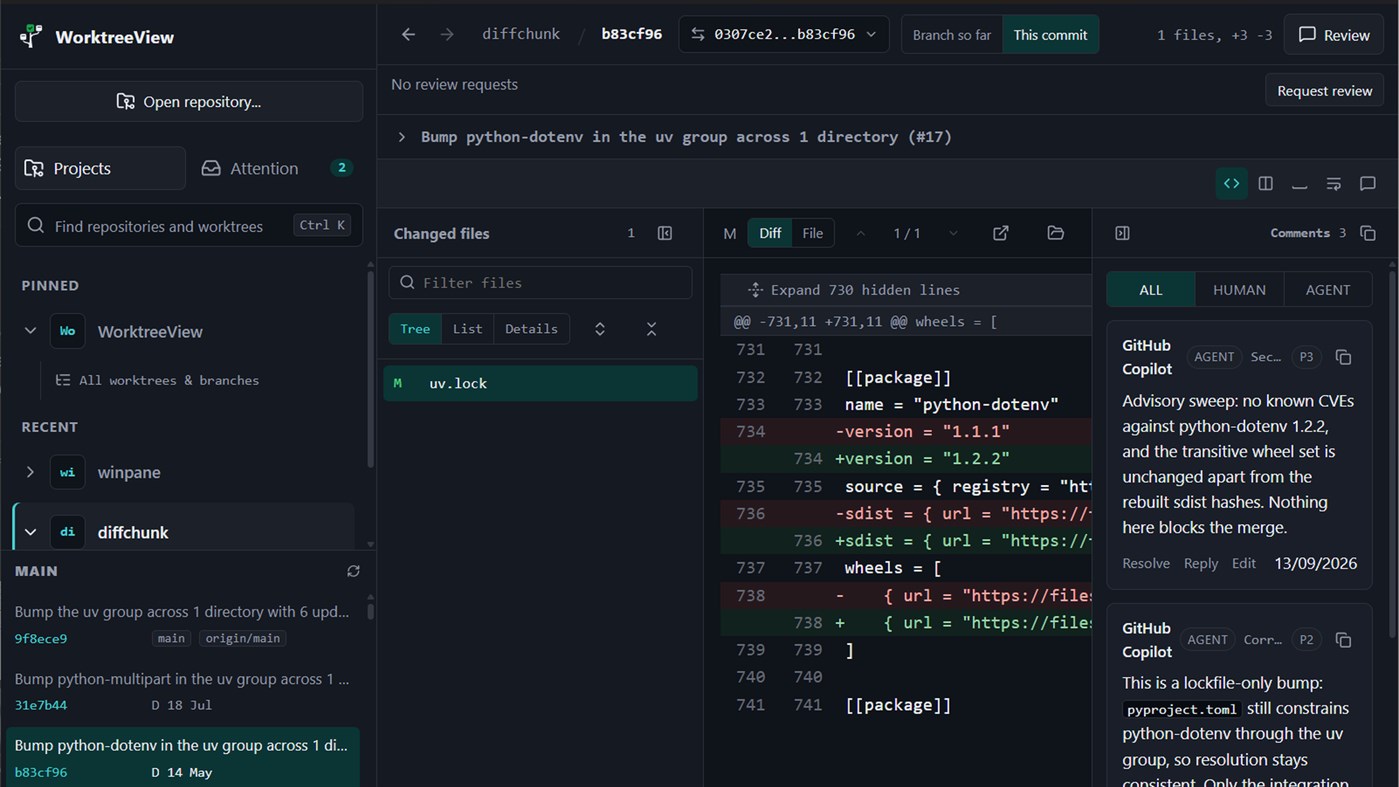This screenshot has width=1399, height=787.
Task: Select the split diff view icon
Action: point(1265,183)
